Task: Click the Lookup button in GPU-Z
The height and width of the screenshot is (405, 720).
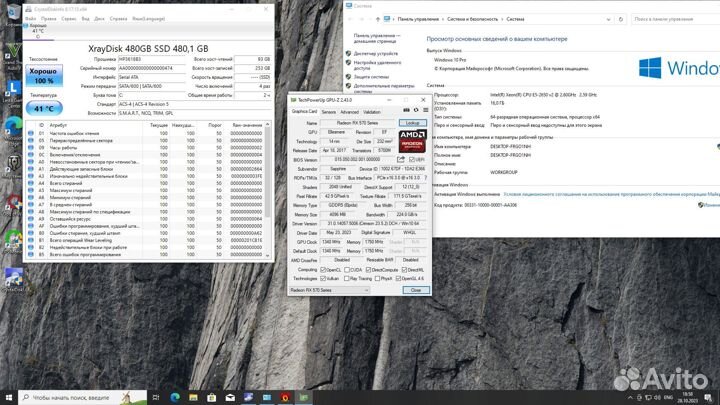Action: click(x=412, y=123)
